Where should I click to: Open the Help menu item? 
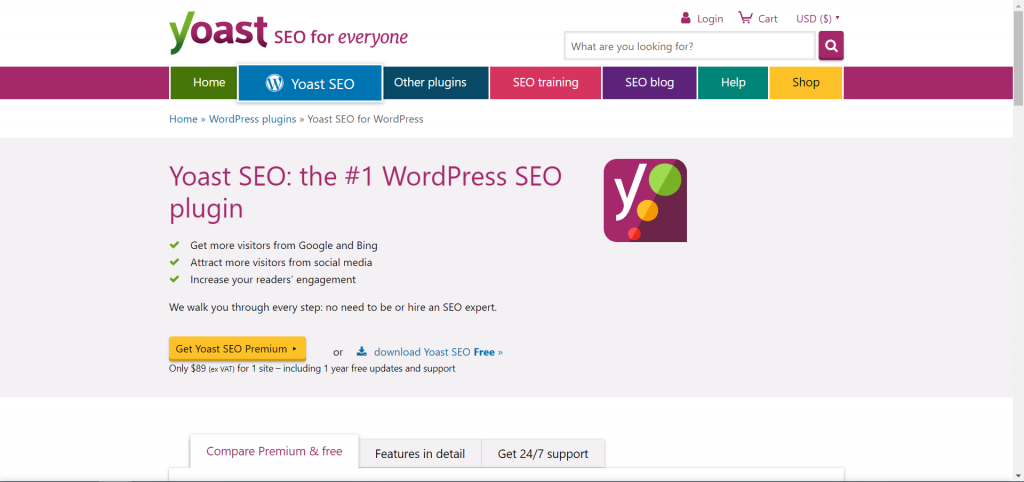733,82
